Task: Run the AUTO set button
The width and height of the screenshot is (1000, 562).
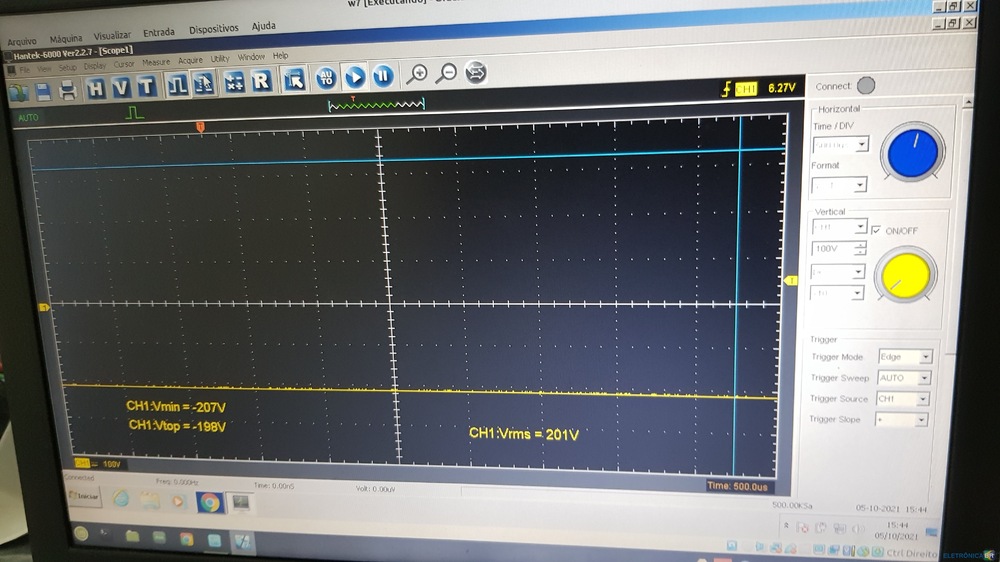Action: 326,78
